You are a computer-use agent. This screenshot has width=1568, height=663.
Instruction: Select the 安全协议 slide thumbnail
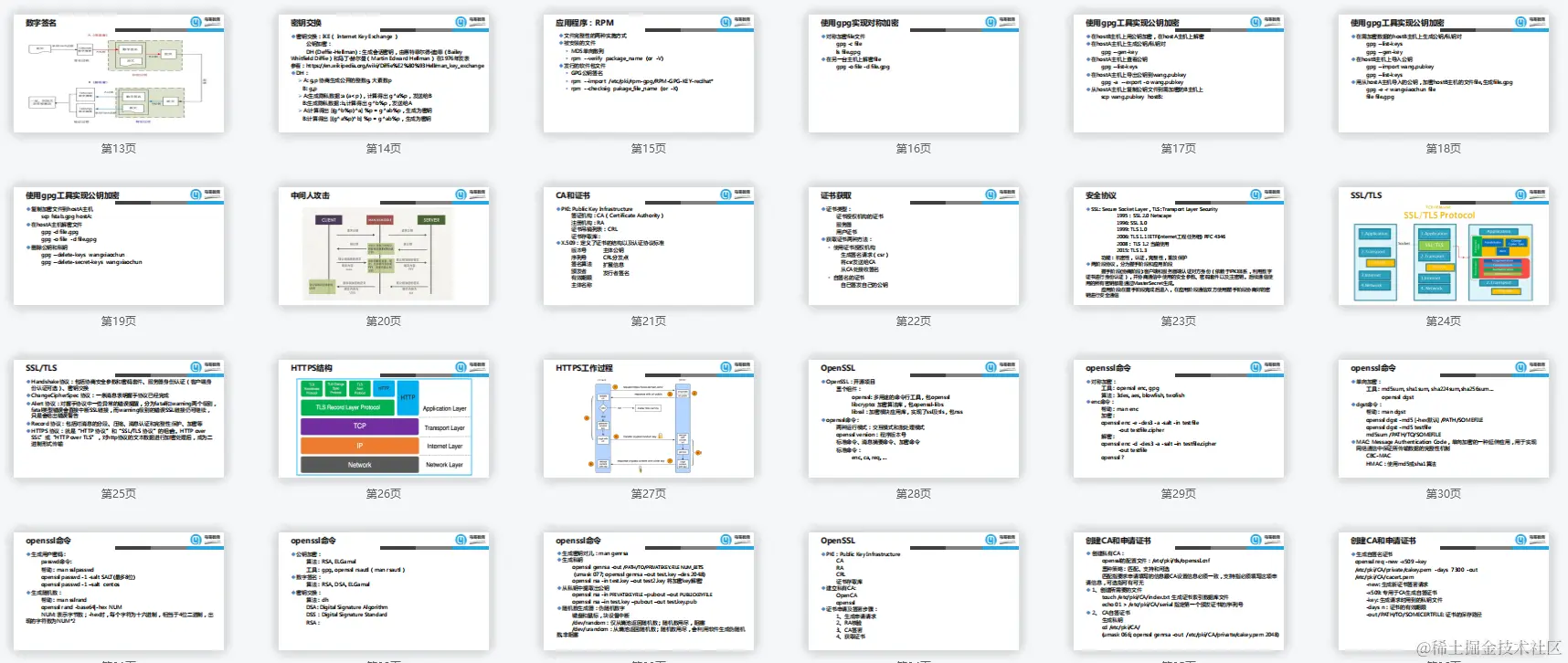pyautogui.click(x=1179, y=246)
